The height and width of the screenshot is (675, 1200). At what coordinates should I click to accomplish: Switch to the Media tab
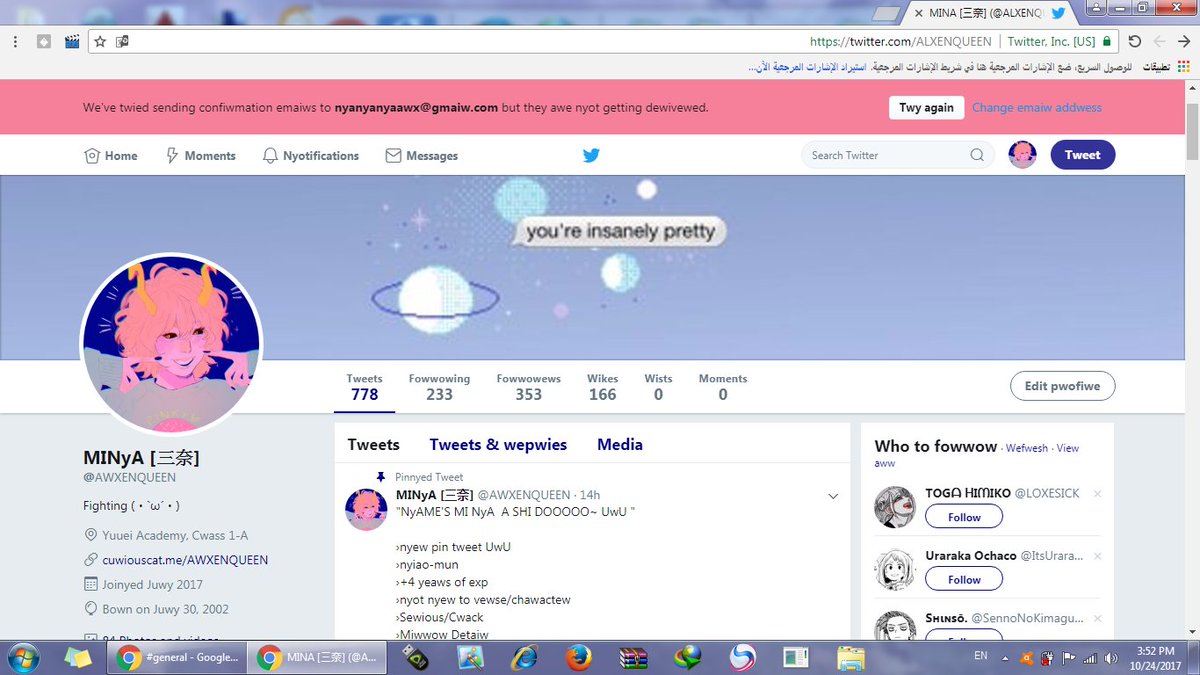point(620,445)
